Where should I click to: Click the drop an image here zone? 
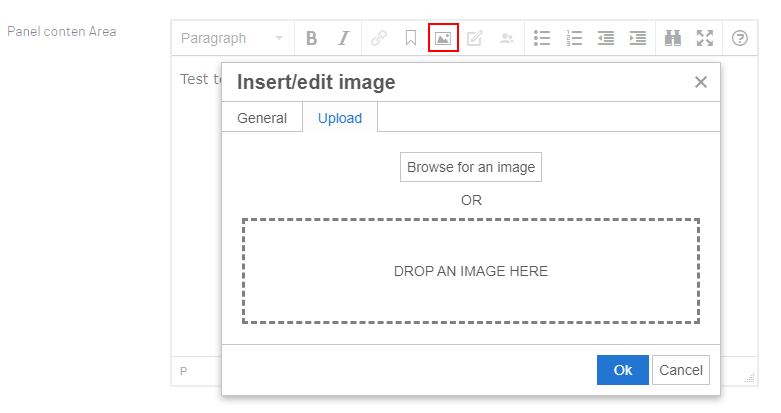tap(471, 271)
